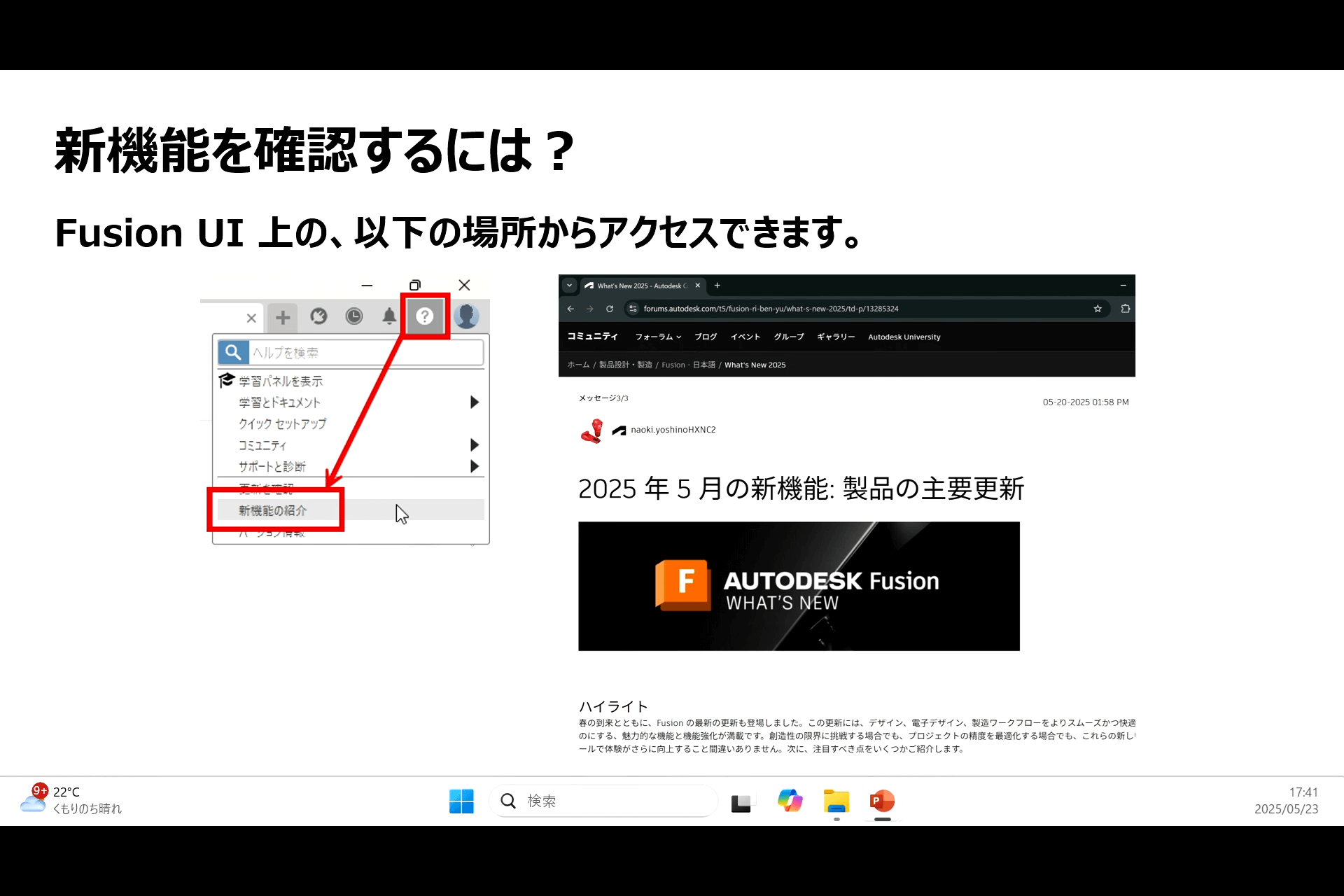Open the コミュニティ menu item in help menu
The width and height of the screenshot is (1344, 896).
pyautogui.click(x=262, y=445)
